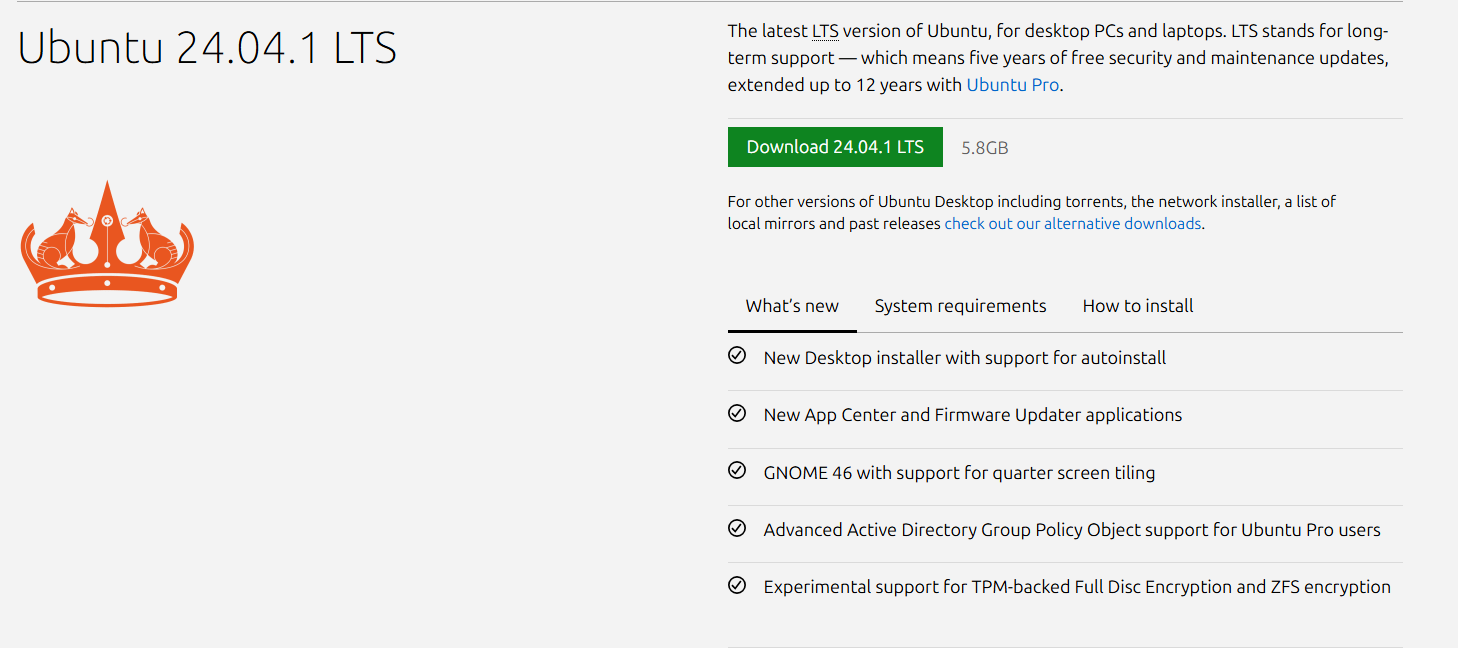Switch to the System requirements tab

[x=960, y=306]
